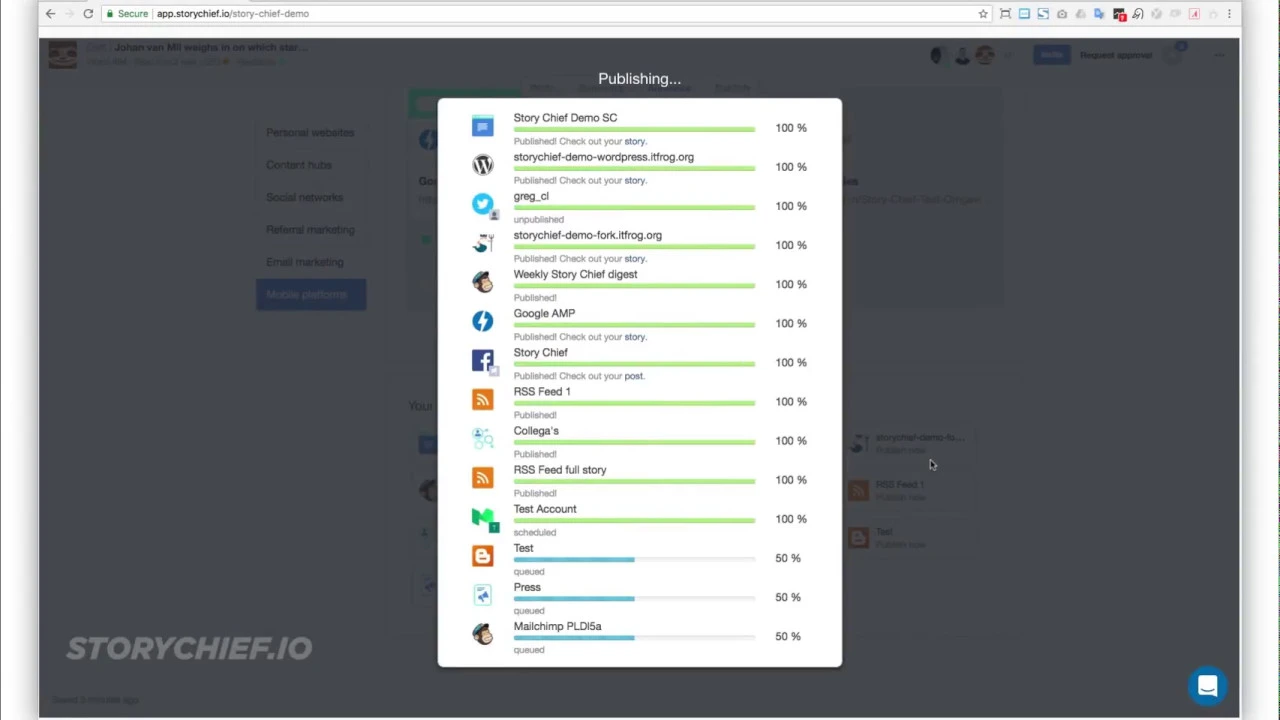Click the browser forward arrow

69,14
